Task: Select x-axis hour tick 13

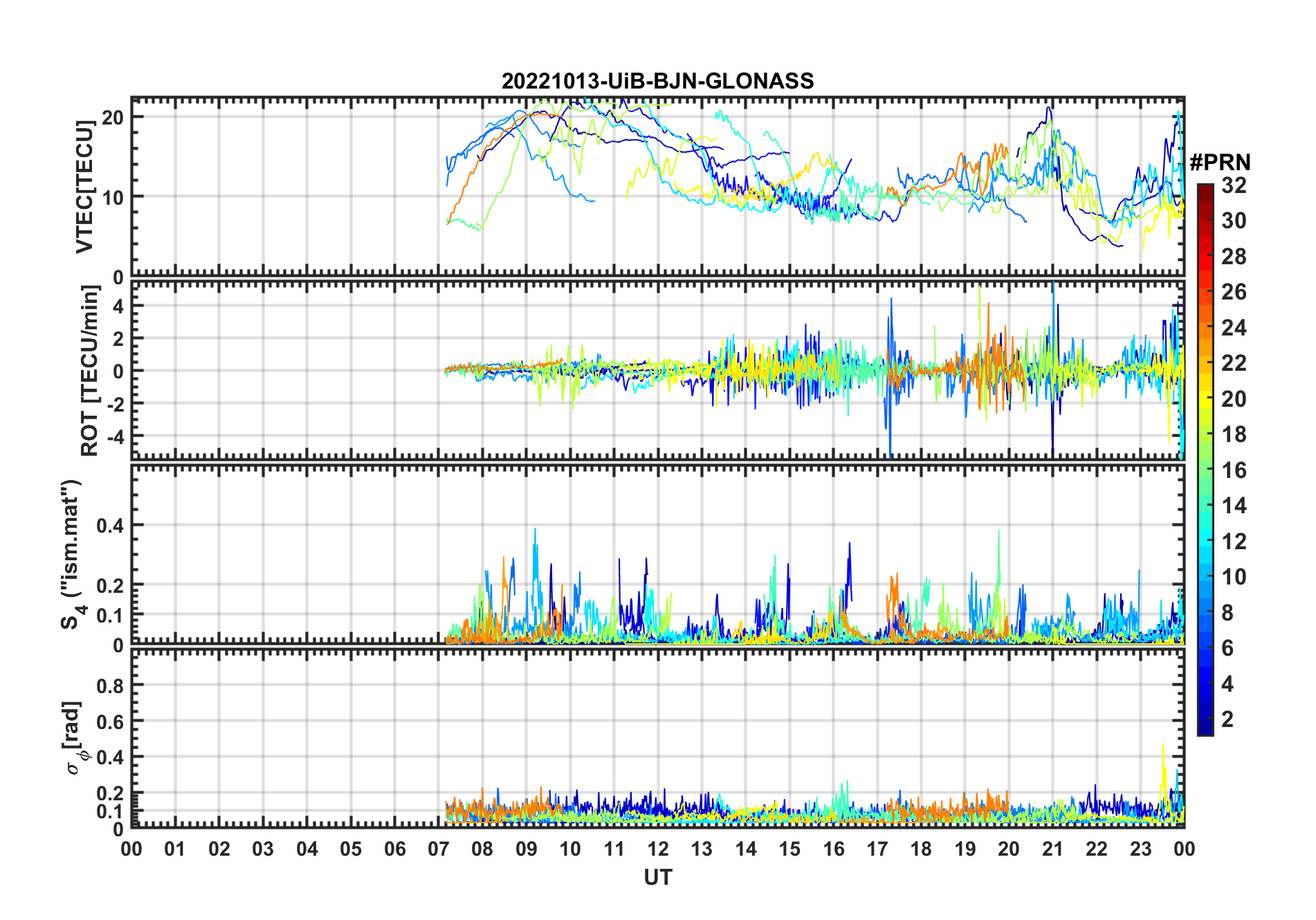Action: pos(702,849)
